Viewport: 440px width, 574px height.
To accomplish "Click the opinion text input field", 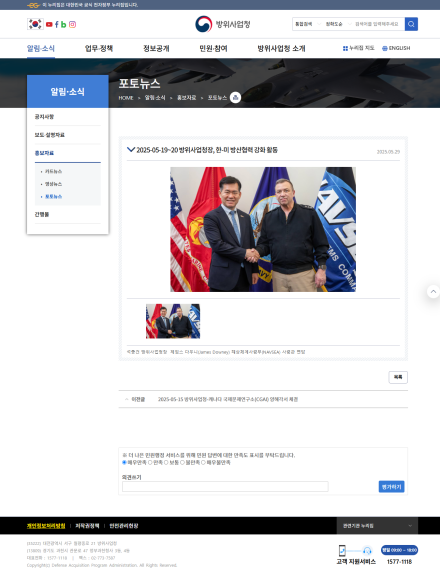I will tap(225, 487).
